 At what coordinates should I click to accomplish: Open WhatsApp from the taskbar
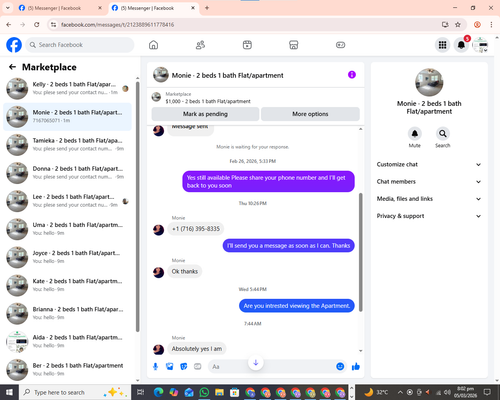pos(204,392)
